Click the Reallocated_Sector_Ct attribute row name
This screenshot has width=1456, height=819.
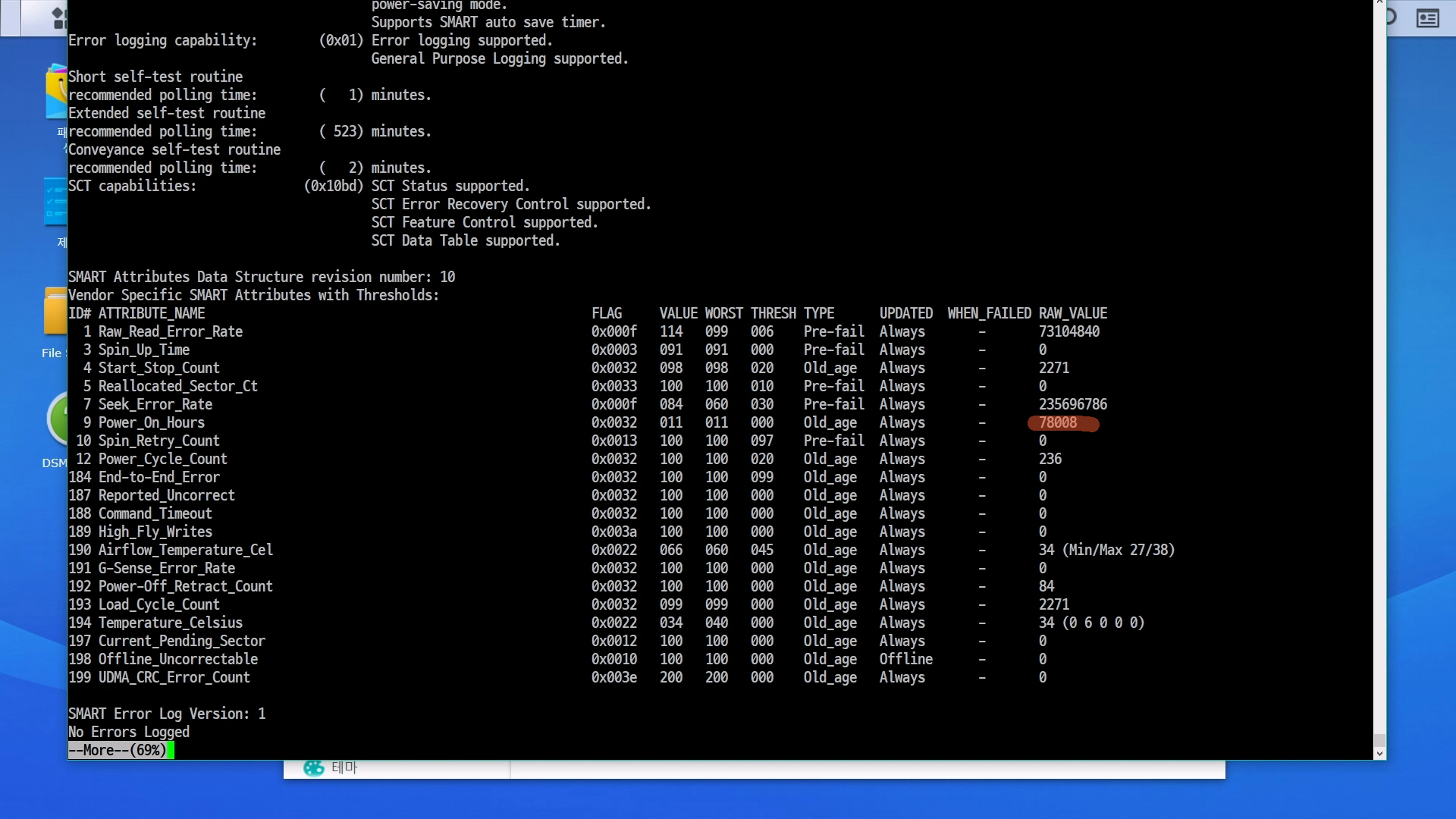pyautogui.click(x=177, y=386)
